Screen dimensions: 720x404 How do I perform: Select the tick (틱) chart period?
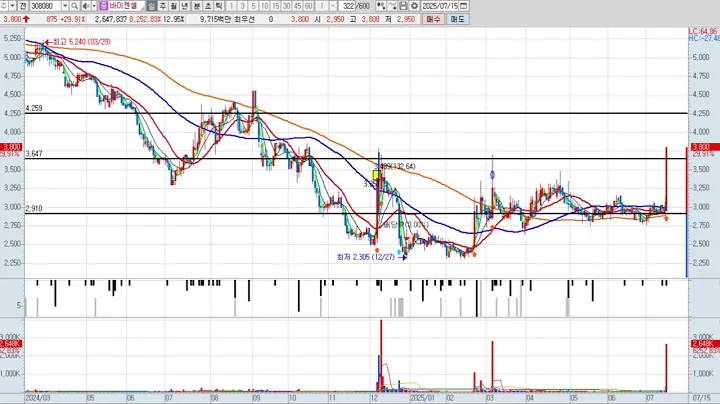(x=219, y=6)
